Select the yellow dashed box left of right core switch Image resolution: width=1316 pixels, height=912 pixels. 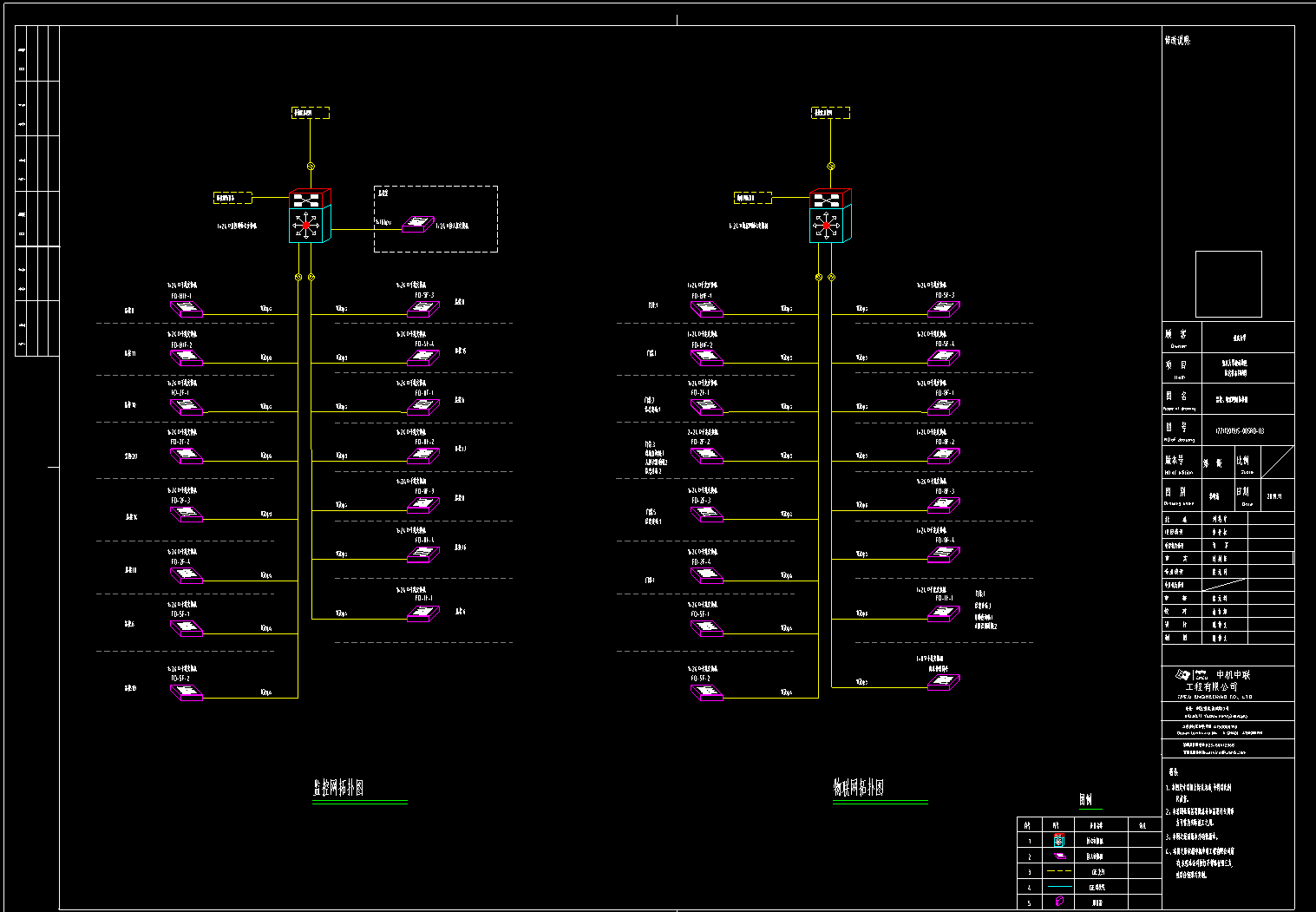[752, 198]
